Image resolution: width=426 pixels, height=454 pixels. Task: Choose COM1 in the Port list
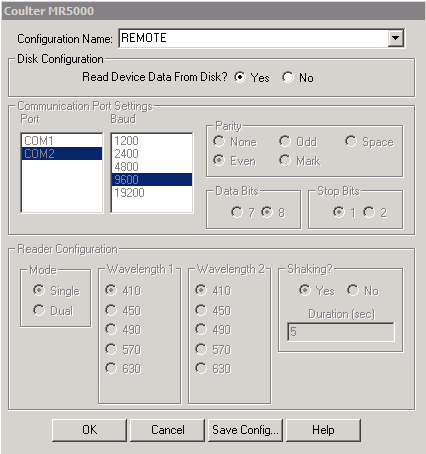pyautogui.click(x=62, y=141)
